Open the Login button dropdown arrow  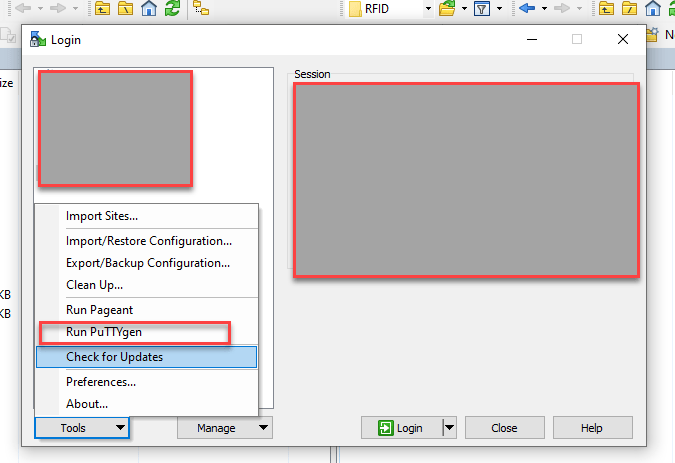point(449,428)
